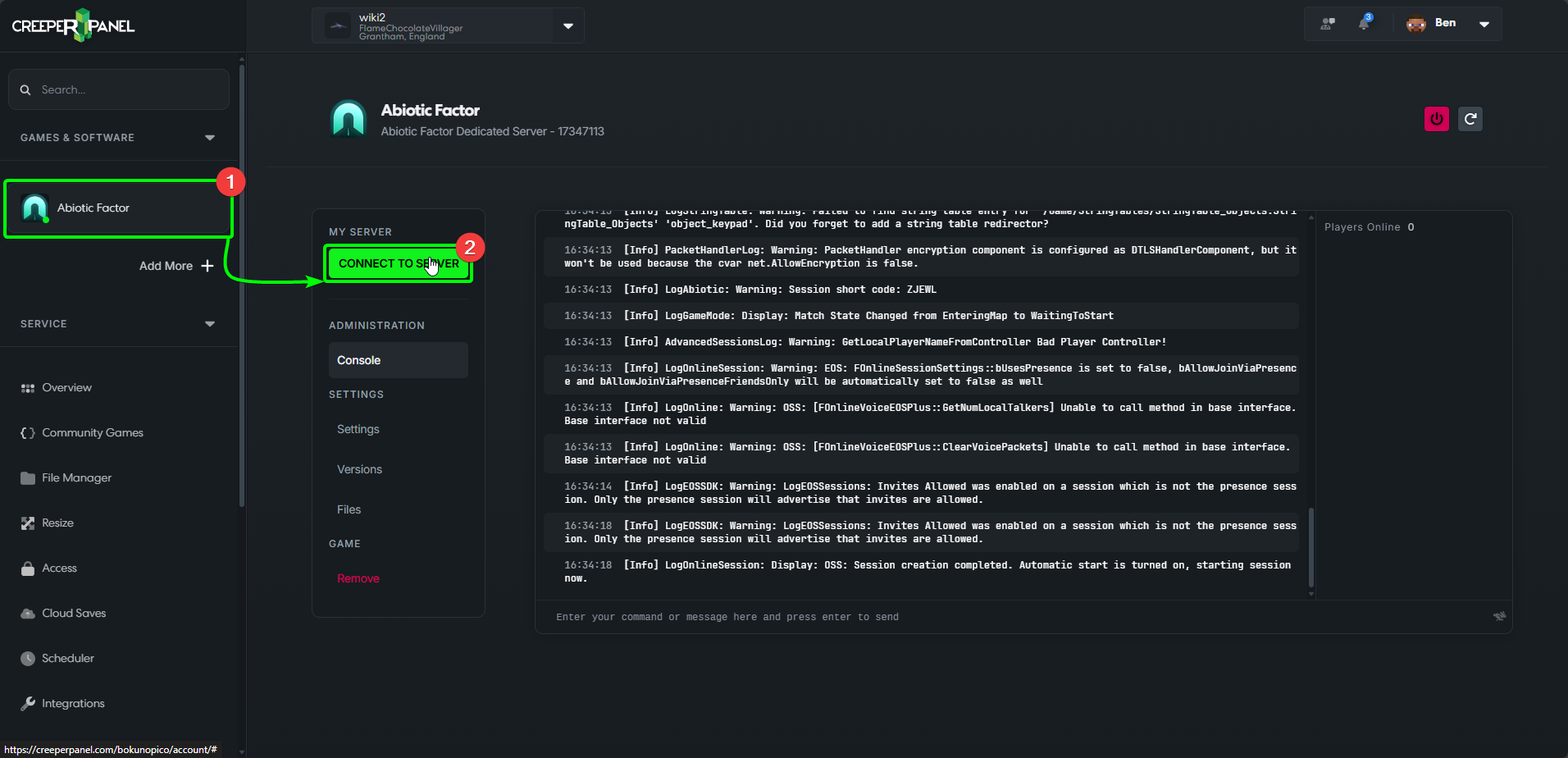The width and height of the screenshot is (1568, 758).
Task: Open the Console page
Action: point(399,360)
